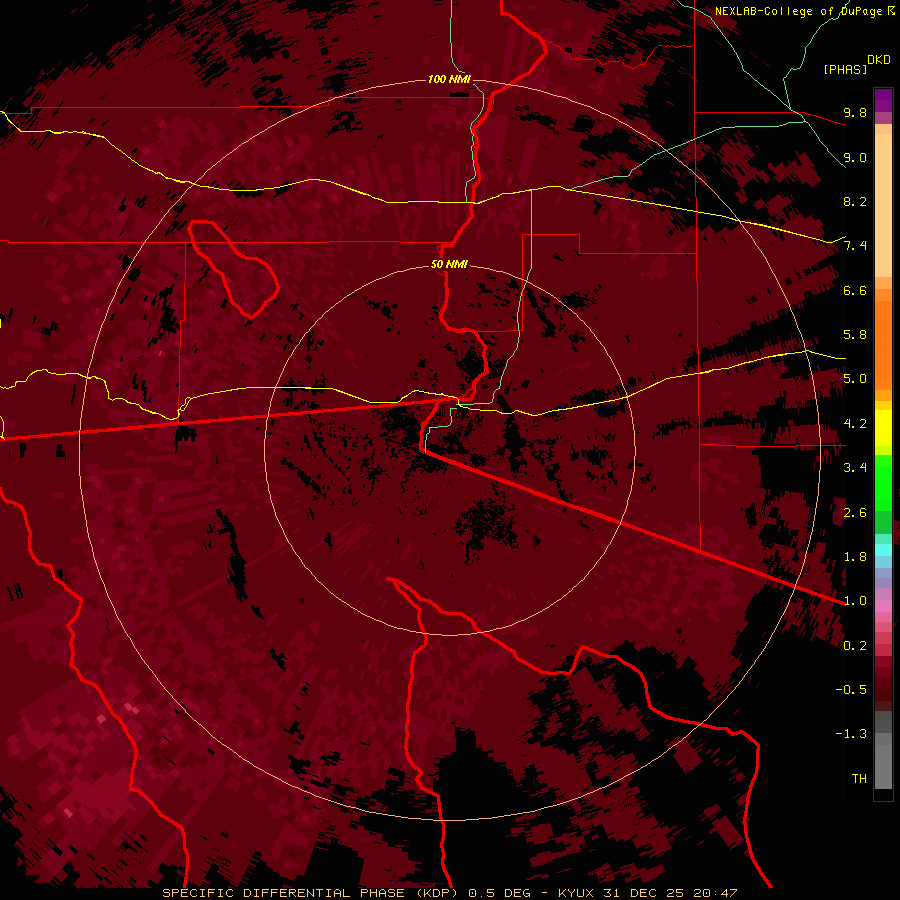Click the 4.2 legend value
Screen dimensions: 900x900
point(855,424)
